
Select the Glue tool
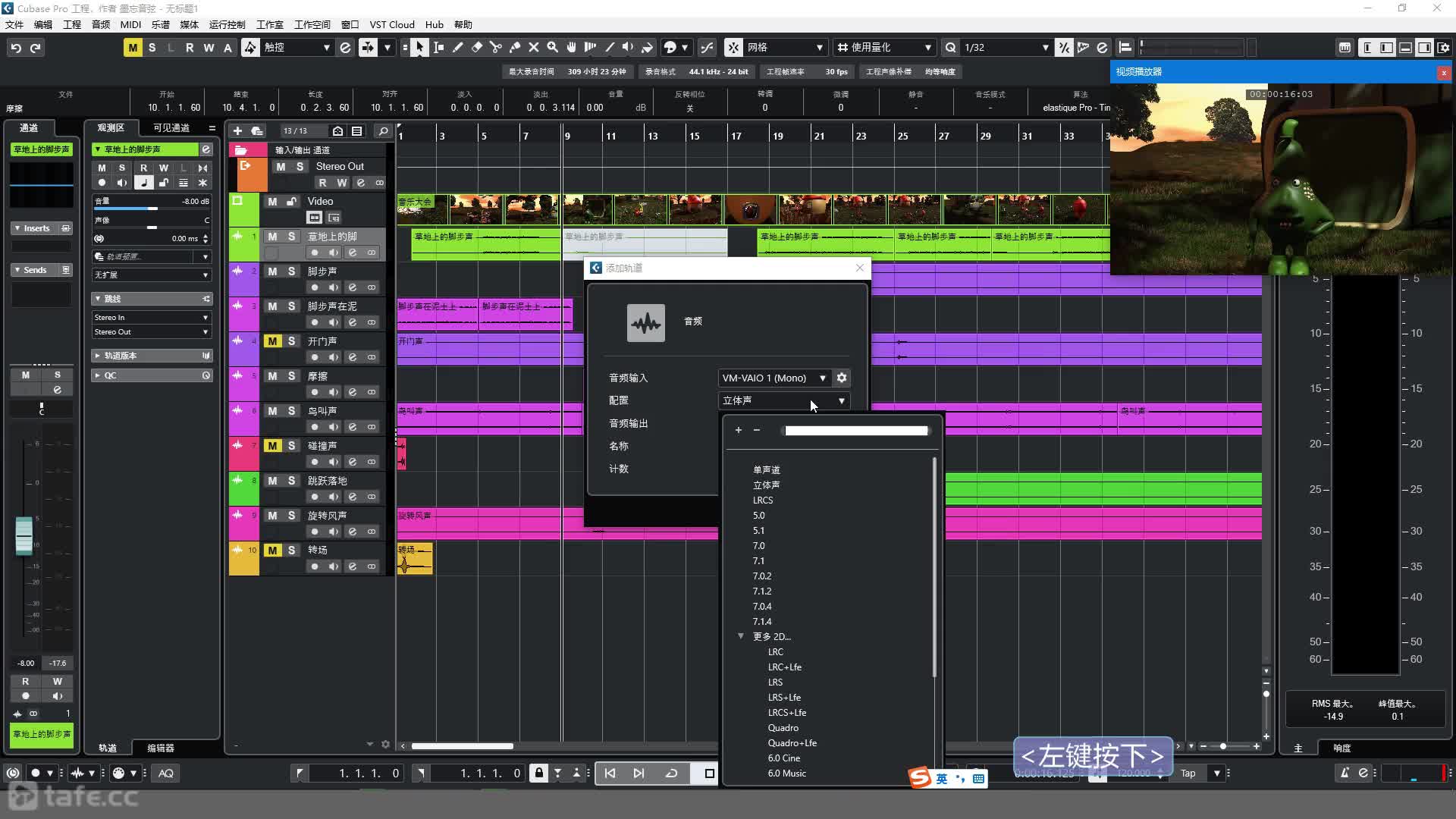click(x=514, y=47)
